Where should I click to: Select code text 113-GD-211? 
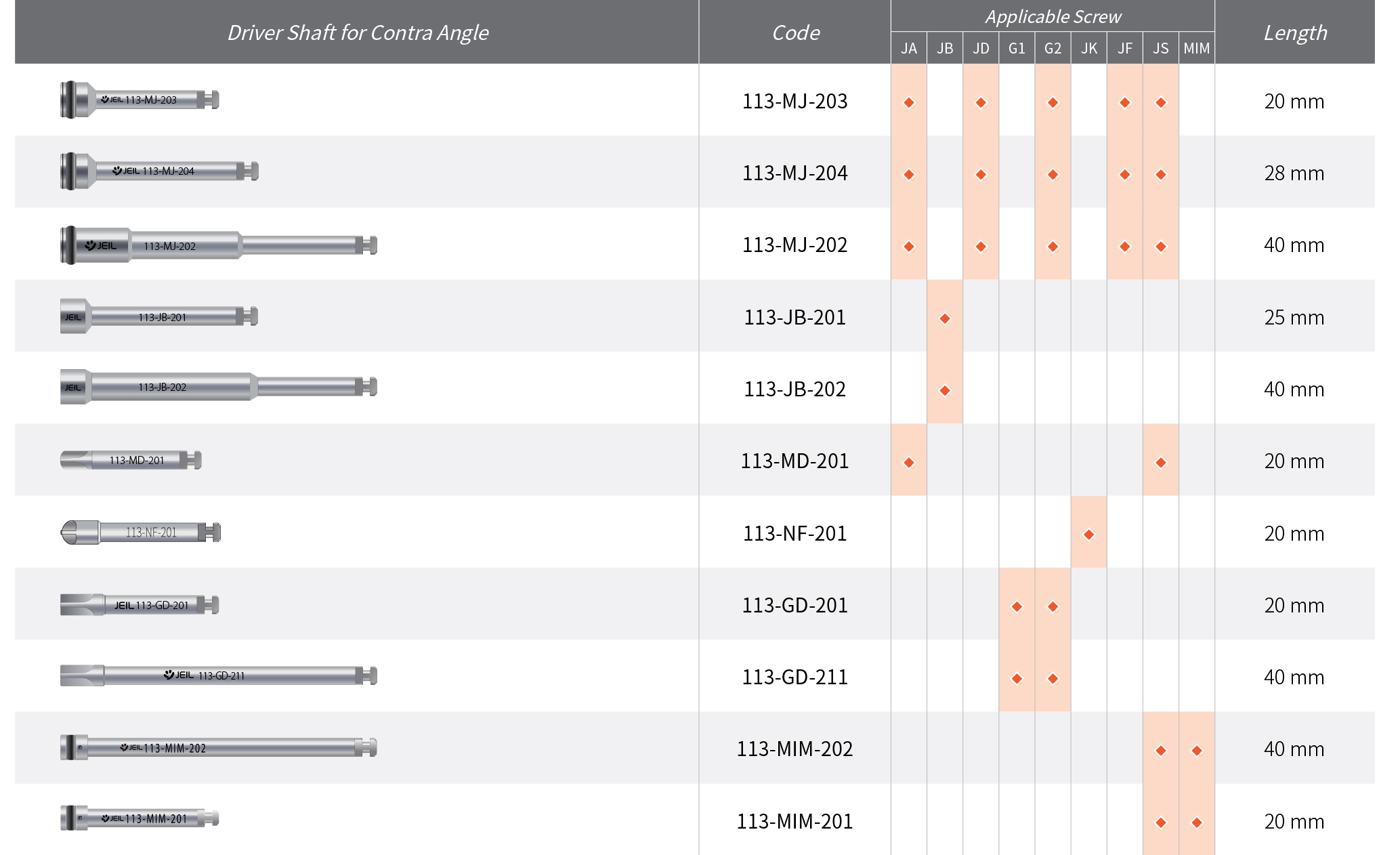[x=794, y=677]
